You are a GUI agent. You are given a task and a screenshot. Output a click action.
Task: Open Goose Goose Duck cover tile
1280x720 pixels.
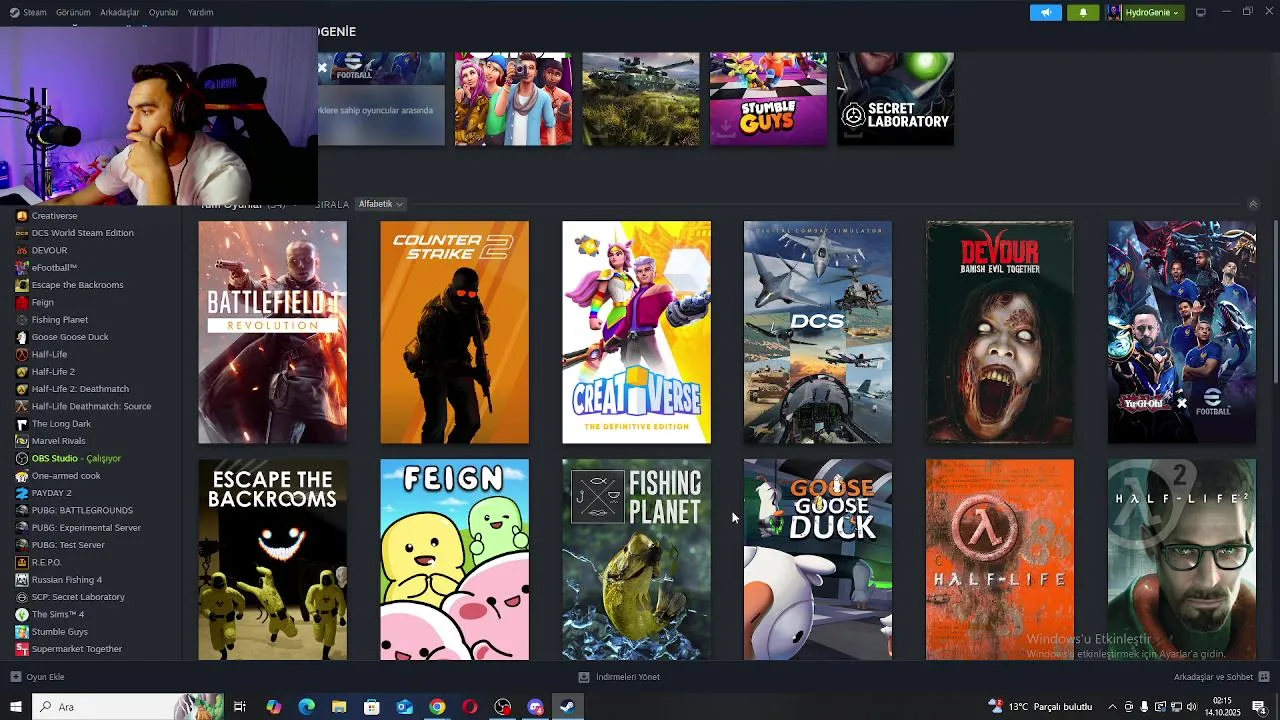pyautogui.click(x=818, y=560)
